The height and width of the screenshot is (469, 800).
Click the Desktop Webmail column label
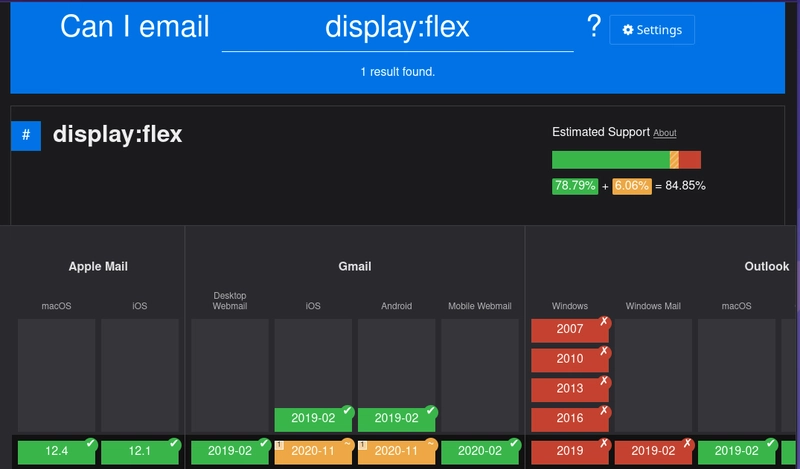click(230, 301)
